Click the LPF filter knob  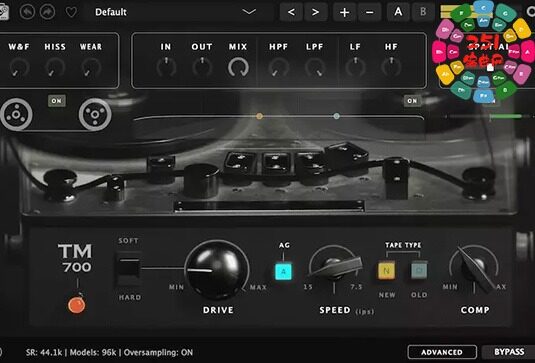(315, 67)
